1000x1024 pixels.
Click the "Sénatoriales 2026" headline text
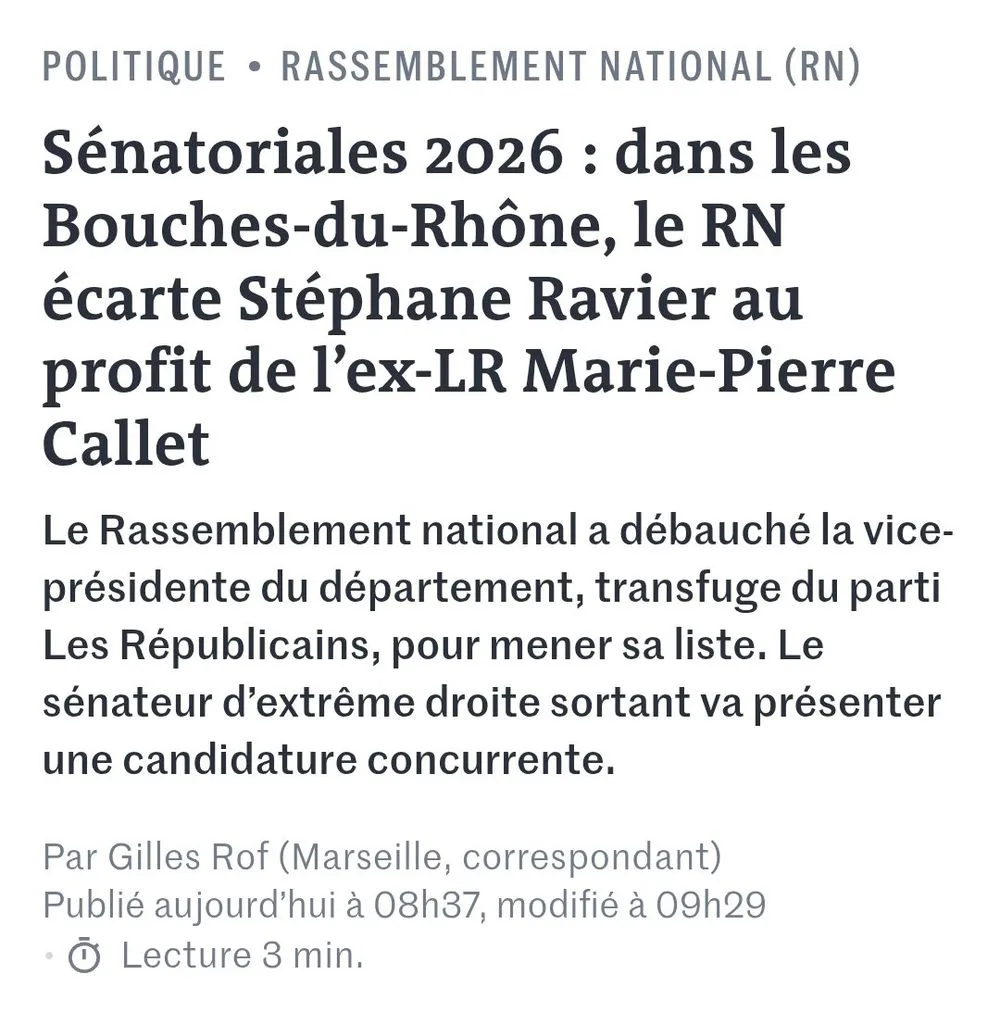click(x=302, y=154)
